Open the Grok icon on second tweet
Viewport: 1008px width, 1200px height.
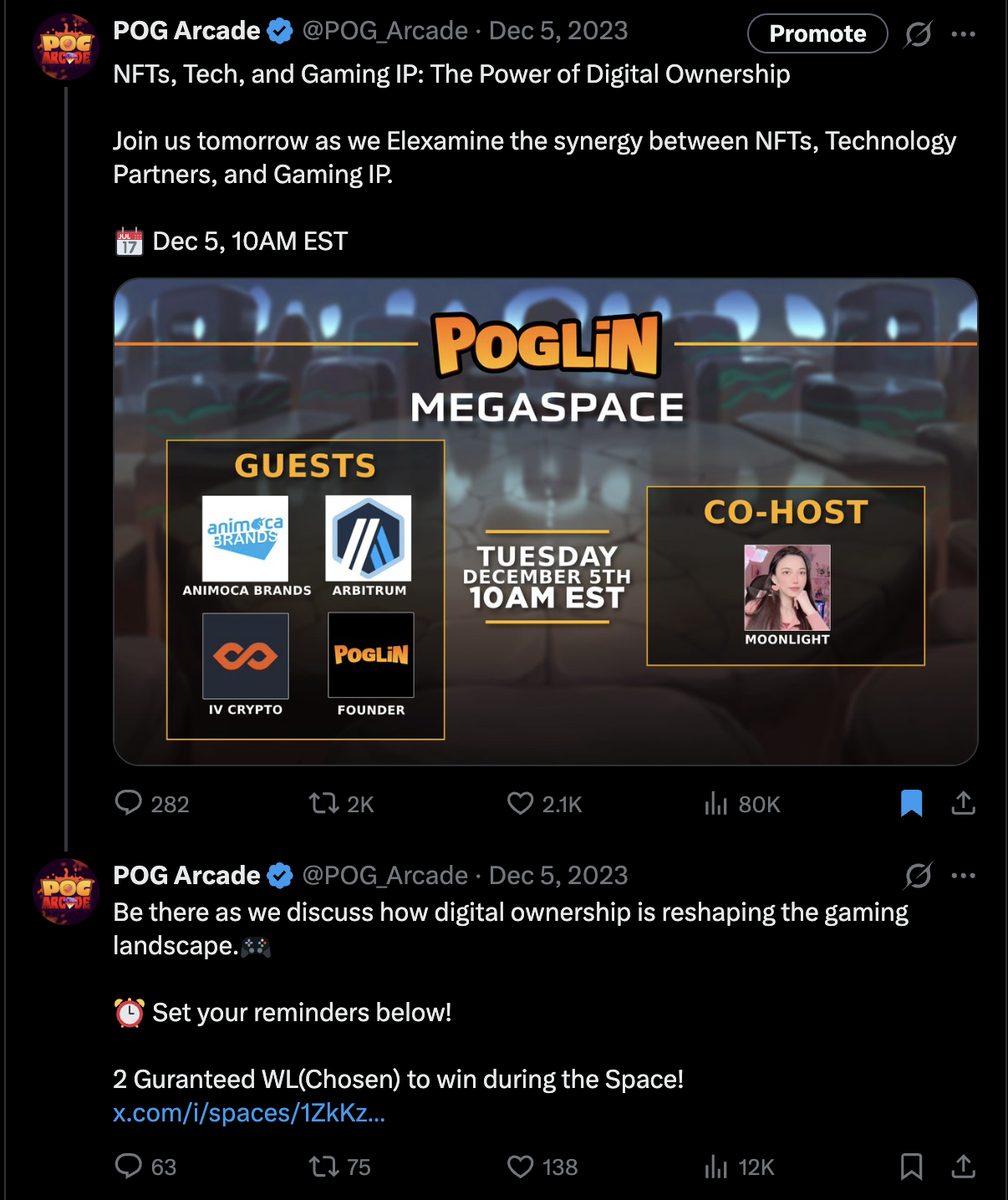click(918, 876)
